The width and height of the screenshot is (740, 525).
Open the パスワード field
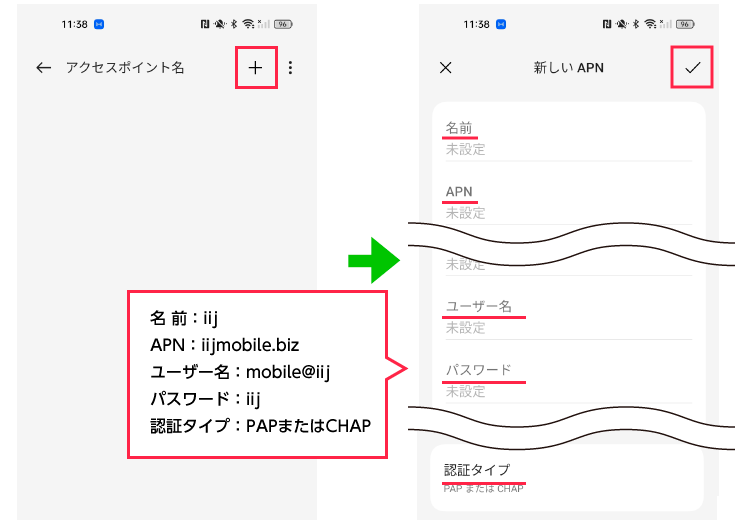[569, 381]
